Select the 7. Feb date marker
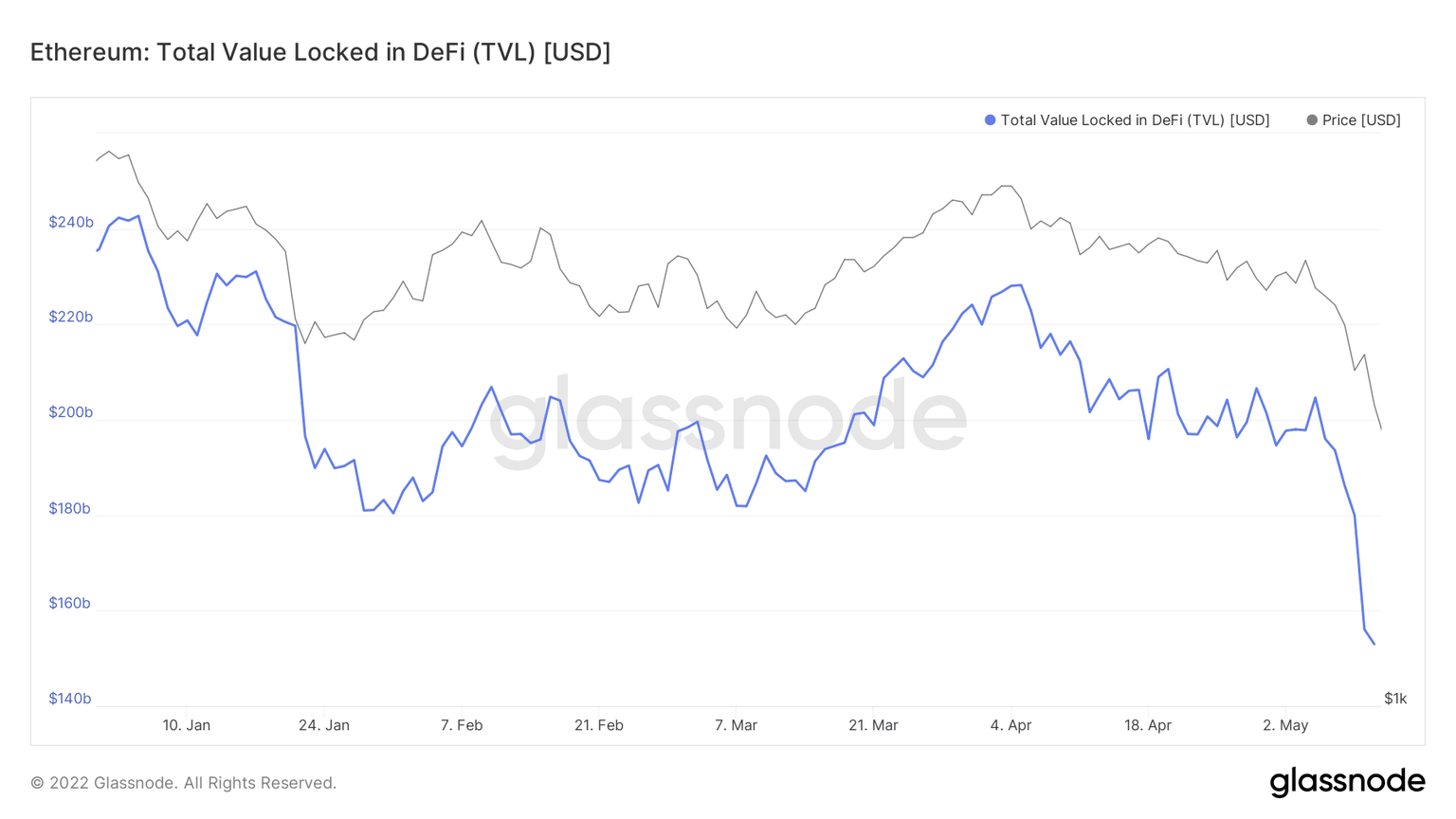This screenshot has width=1456, height=819. [x=462, y=725]
